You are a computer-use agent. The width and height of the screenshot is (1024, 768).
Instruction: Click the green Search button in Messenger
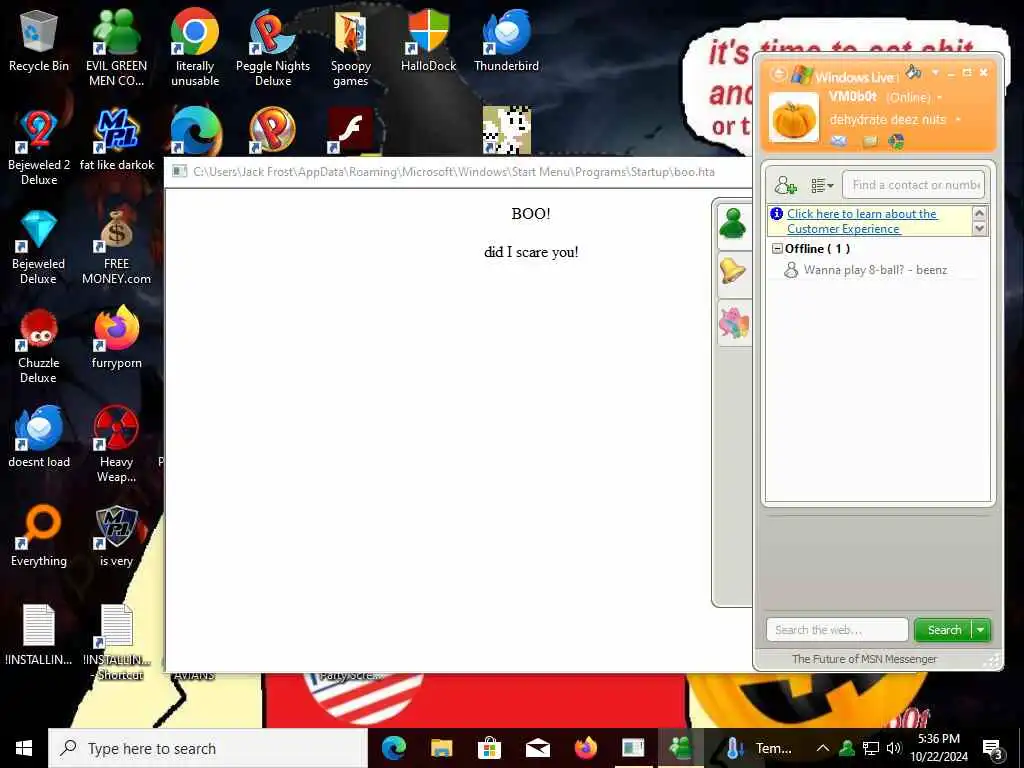tap(944, 630)
